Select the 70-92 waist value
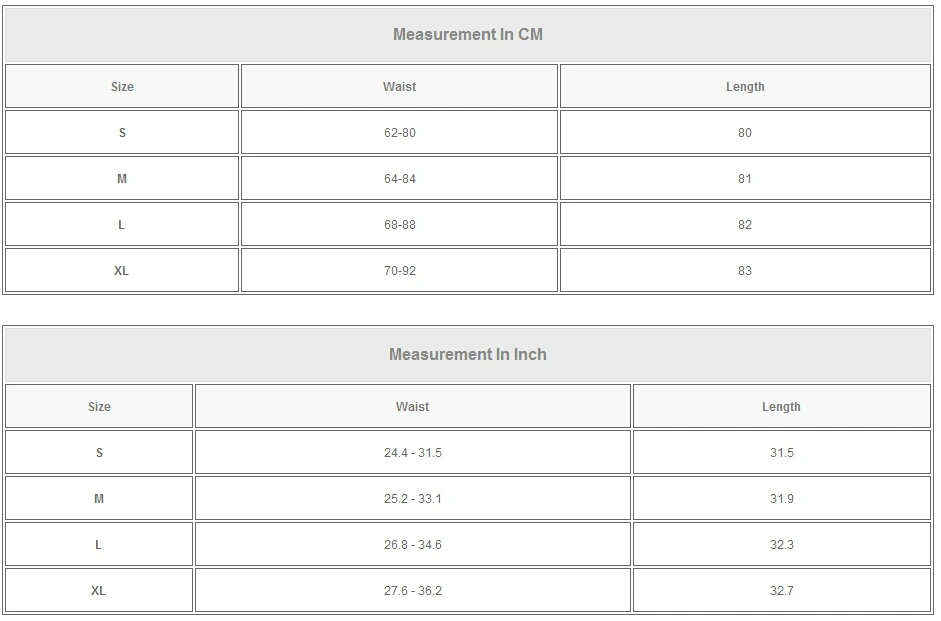 [x=399, y=271]
